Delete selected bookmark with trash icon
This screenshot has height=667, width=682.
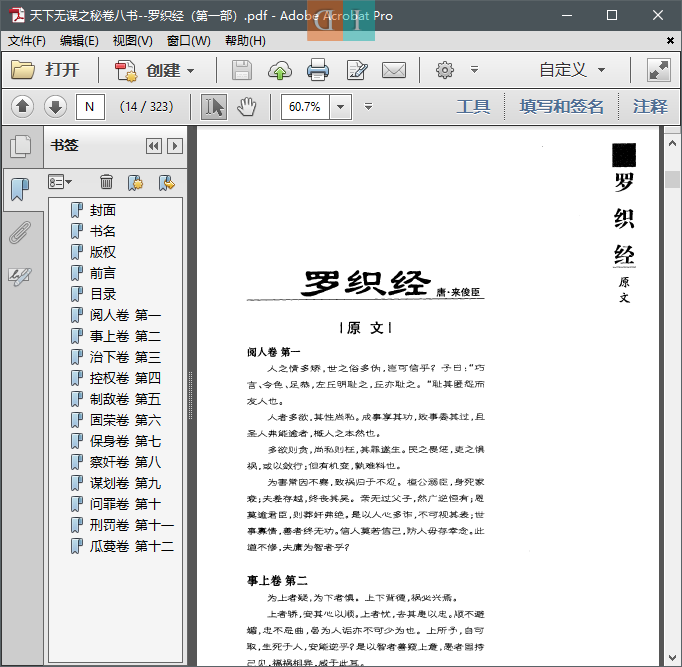106,182
